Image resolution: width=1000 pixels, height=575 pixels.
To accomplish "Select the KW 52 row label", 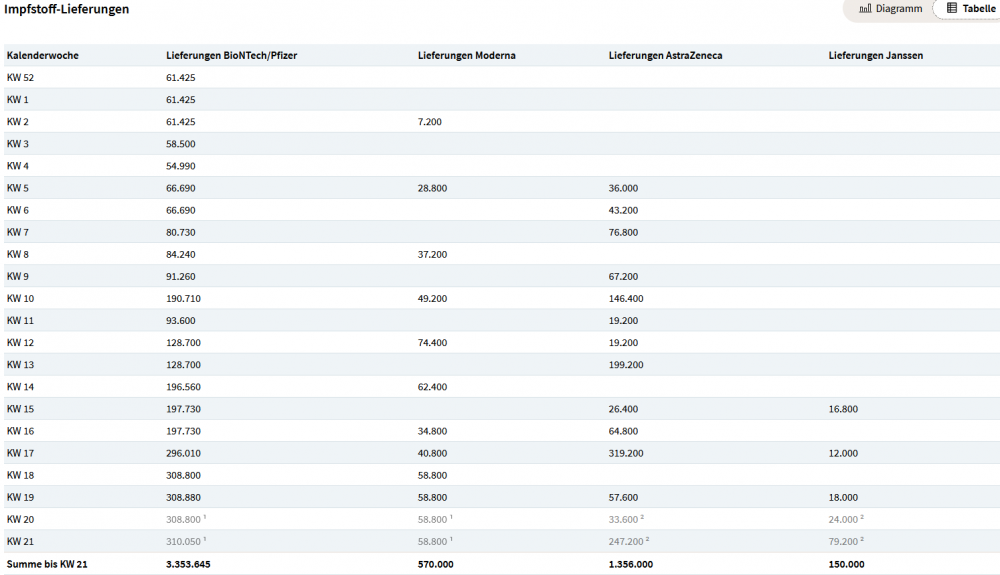I will pyautogui.click(x=20, y=78).
